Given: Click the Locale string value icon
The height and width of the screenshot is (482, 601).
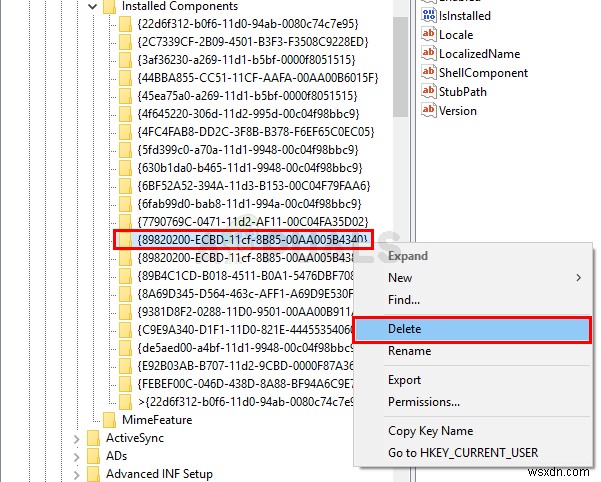Looking at the screenshot, I should coord(429,34).
